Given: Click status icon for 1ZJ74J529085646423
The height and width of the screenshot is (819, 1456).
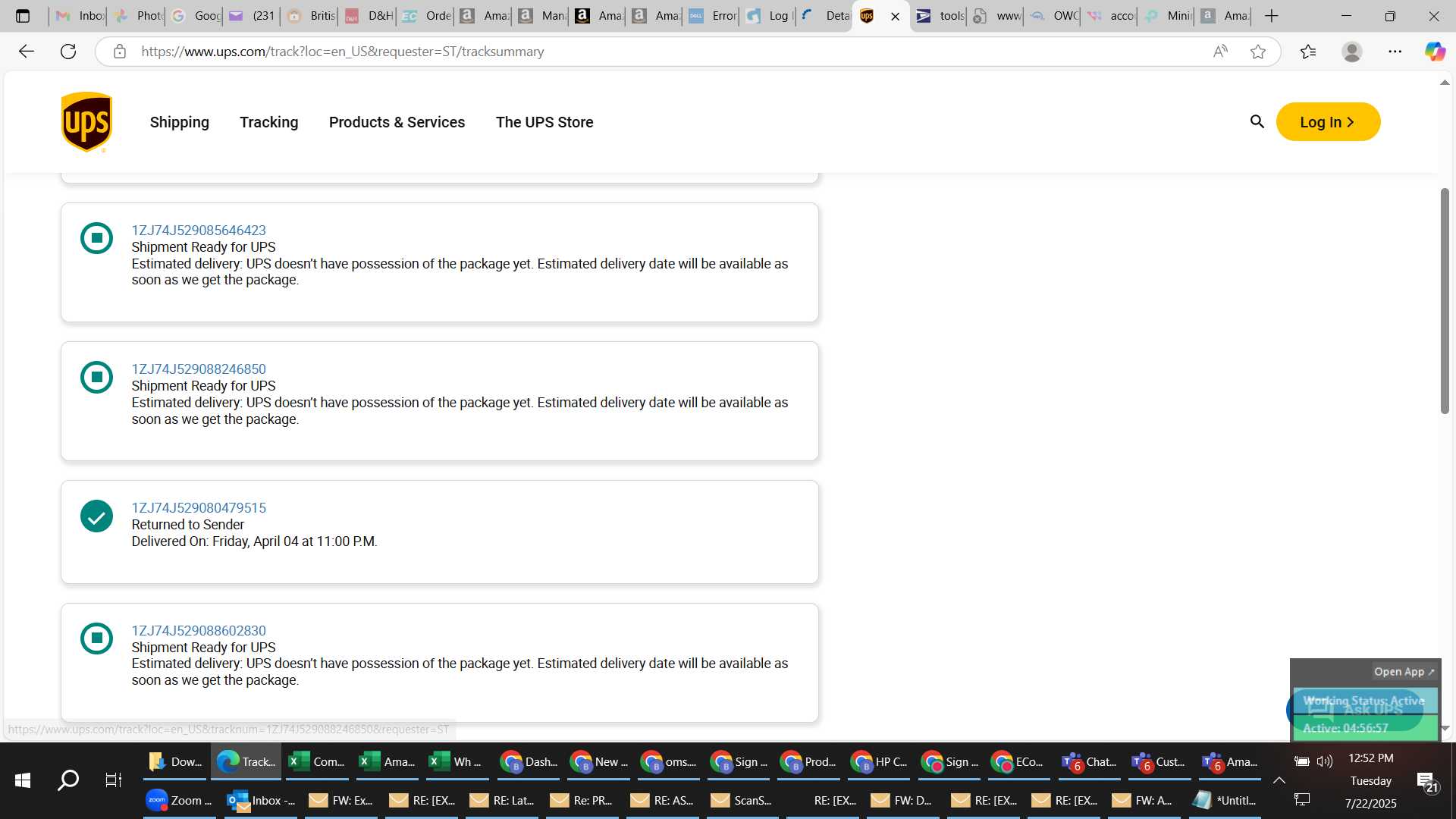Looking at the screenshot, I should click(x=96, y=238).
